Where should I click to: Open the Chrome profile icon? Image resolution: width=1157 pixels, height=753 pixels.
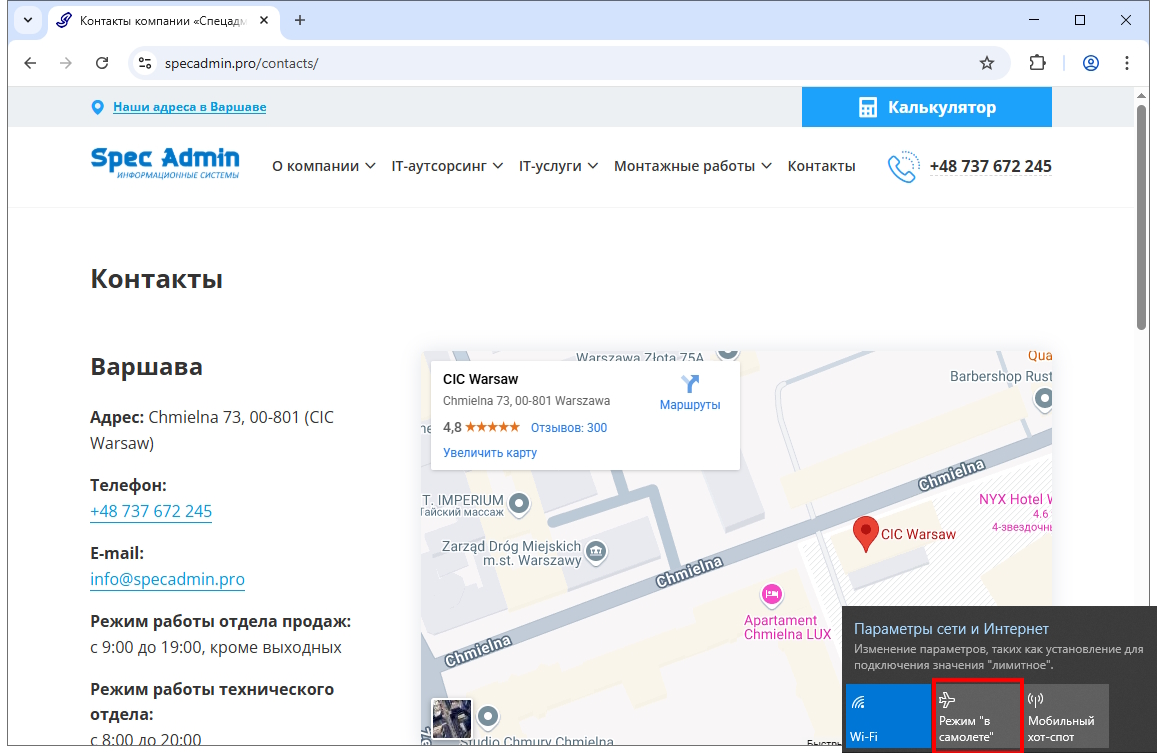point(1091,63)
